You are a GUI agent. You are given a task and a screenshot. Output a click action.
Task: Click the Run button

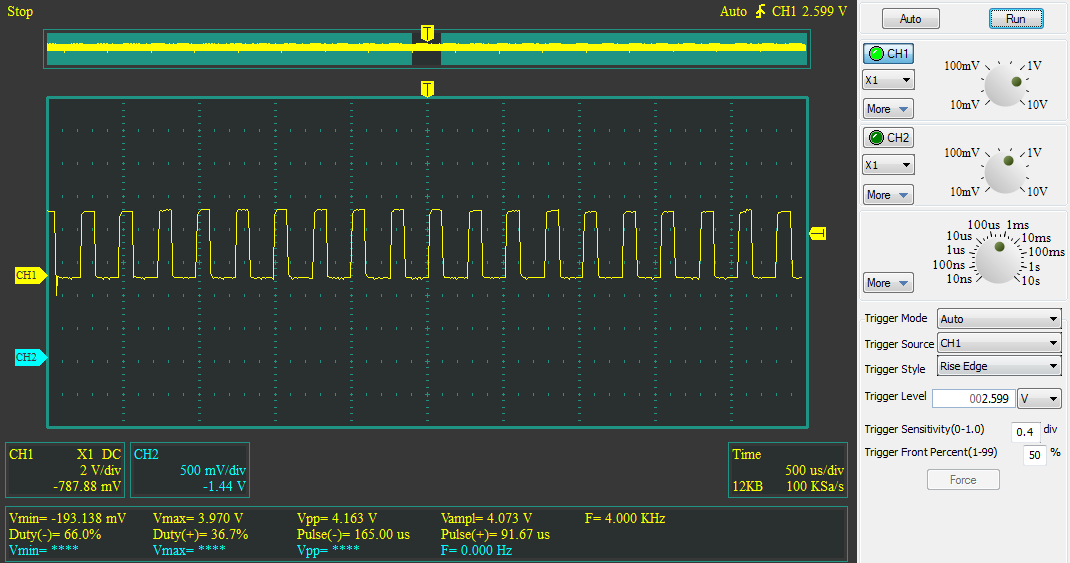click(x=1015, y=18)
